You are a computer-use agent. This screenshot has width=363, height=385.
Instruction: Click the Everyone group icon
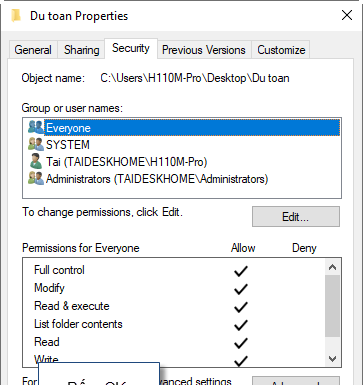tap(36, 127)
